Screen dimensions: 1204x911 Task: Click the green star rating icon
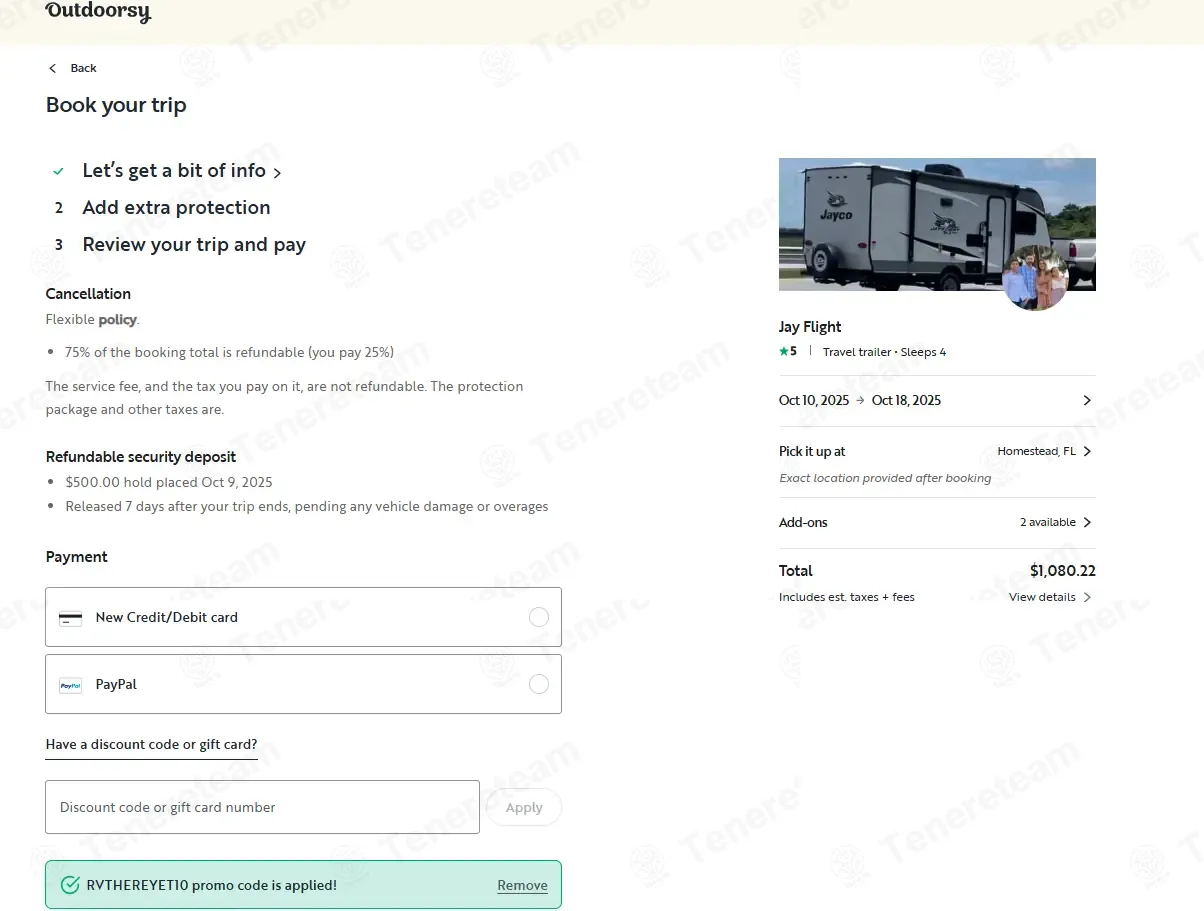pos(784,352)
